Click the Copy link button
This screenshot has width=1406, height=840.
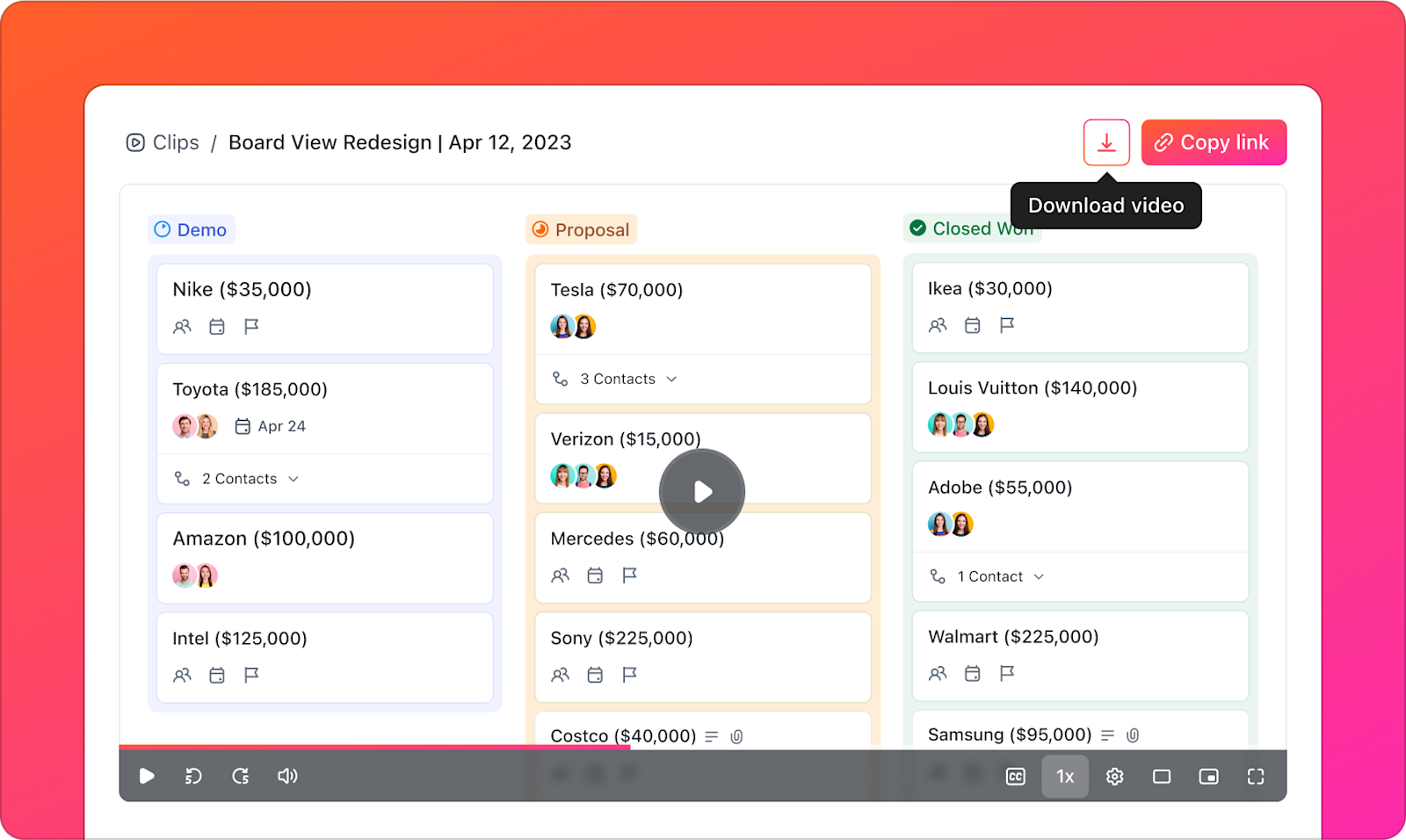(x=1214, y=141)
